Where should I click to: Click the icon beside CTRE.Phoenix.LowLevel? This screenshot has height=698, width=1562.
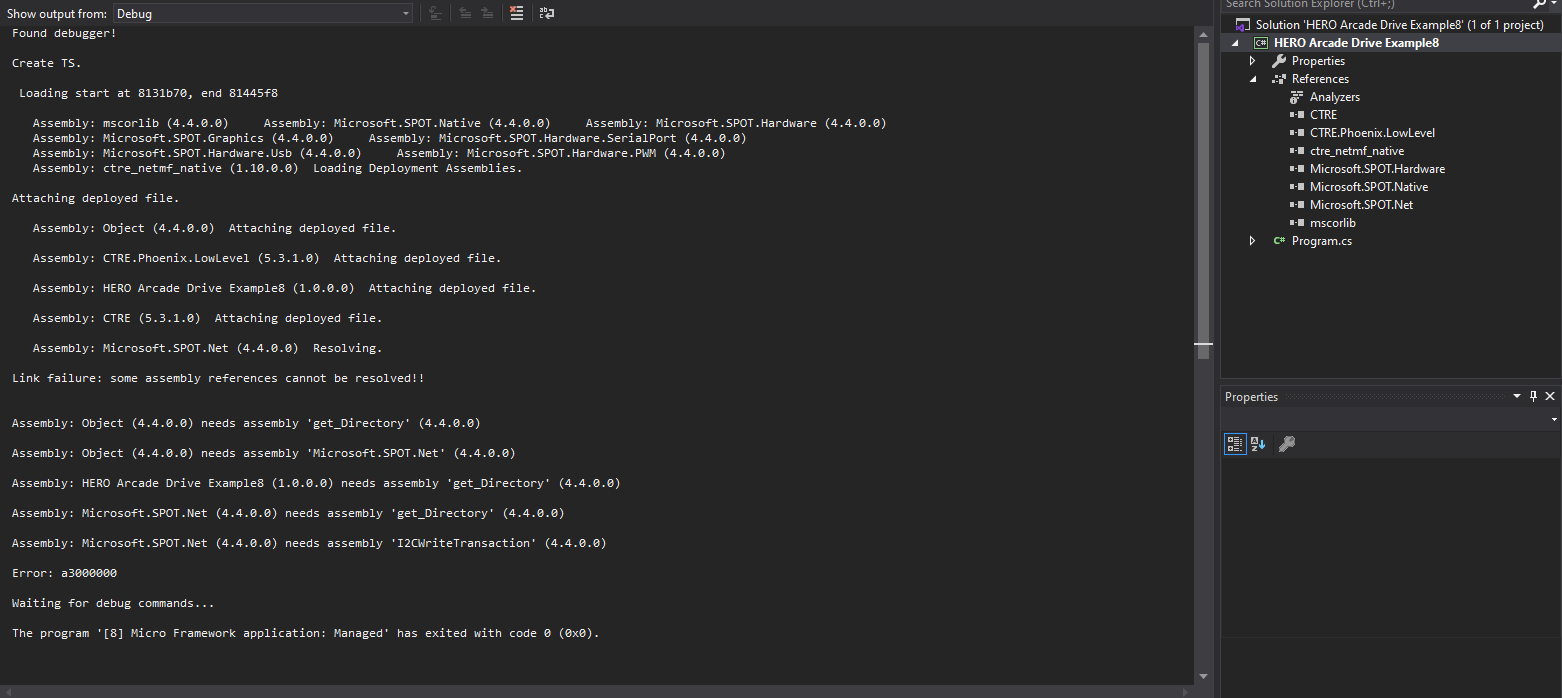coord(1297,133)
